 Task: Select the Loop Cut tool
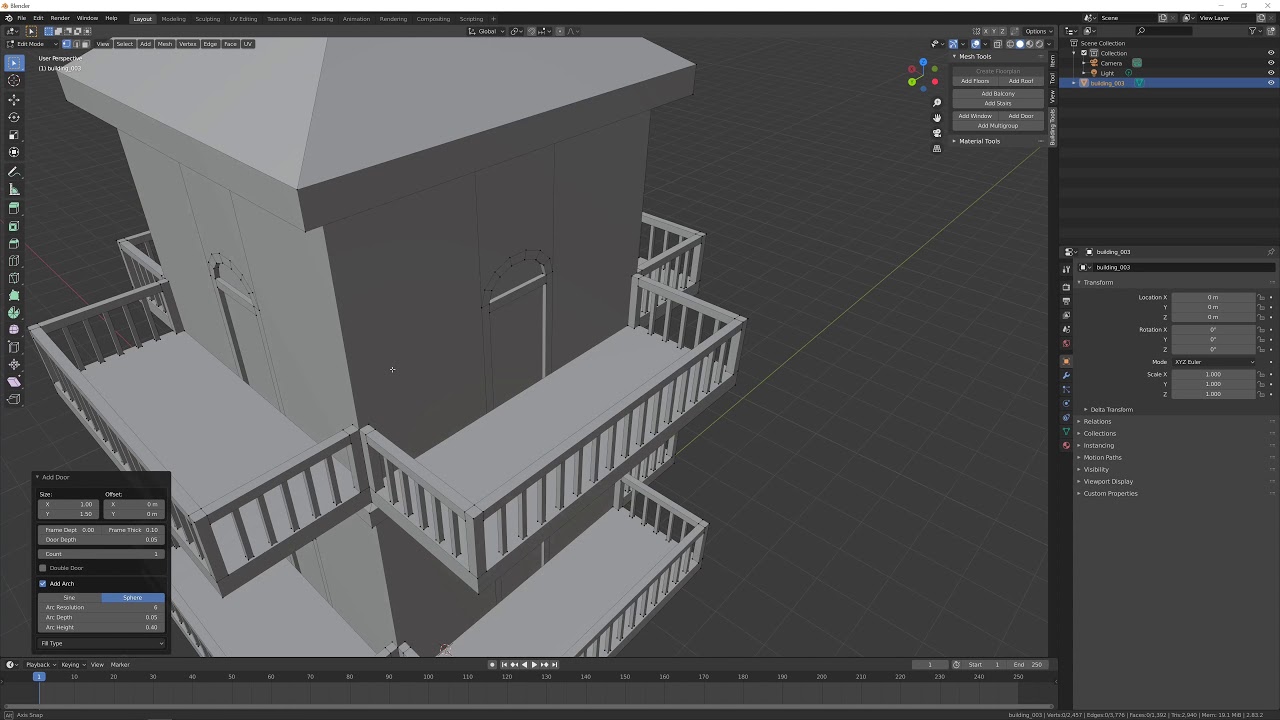14,261
